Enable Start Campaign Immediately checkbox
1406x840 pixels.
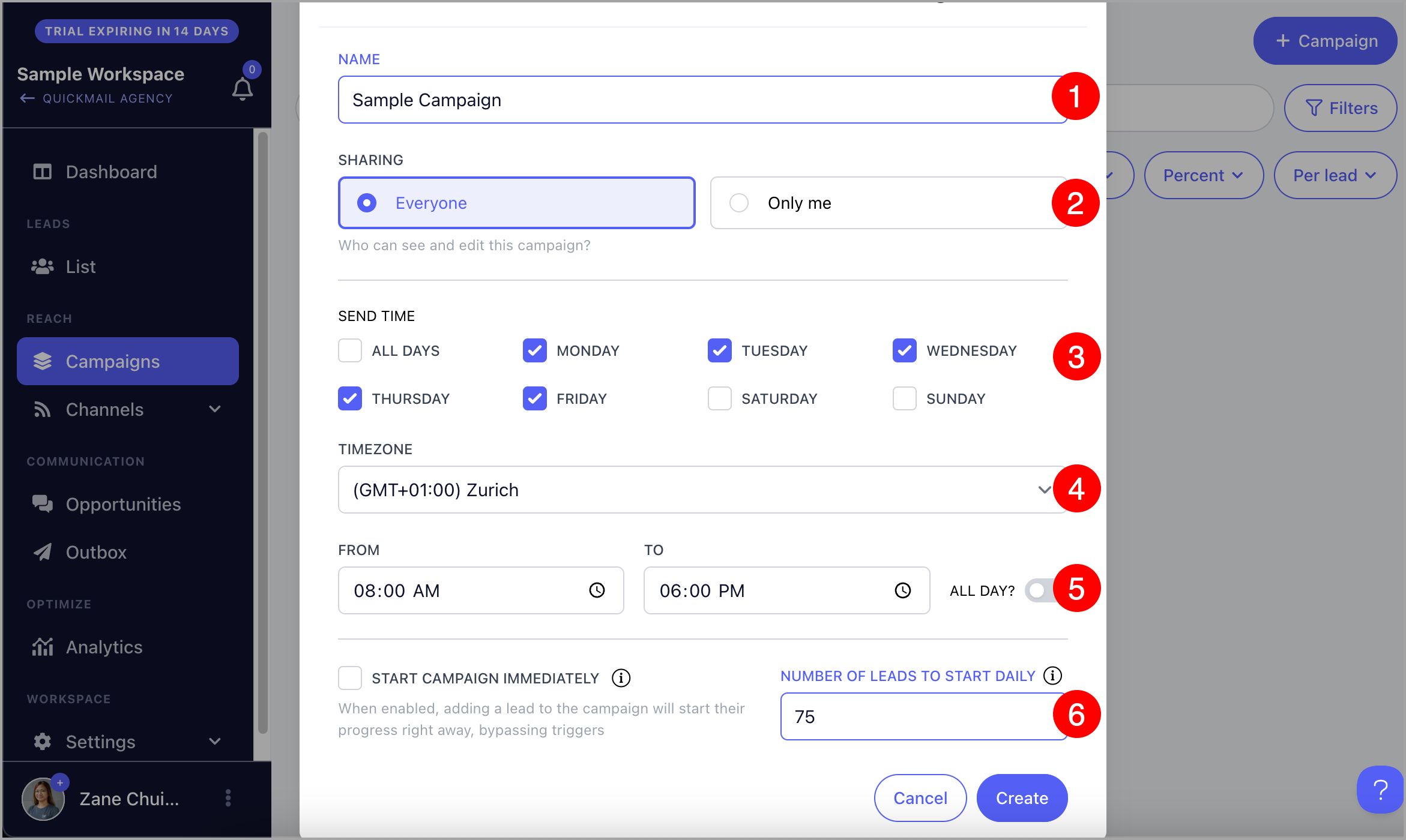click(x=350, y=678)
